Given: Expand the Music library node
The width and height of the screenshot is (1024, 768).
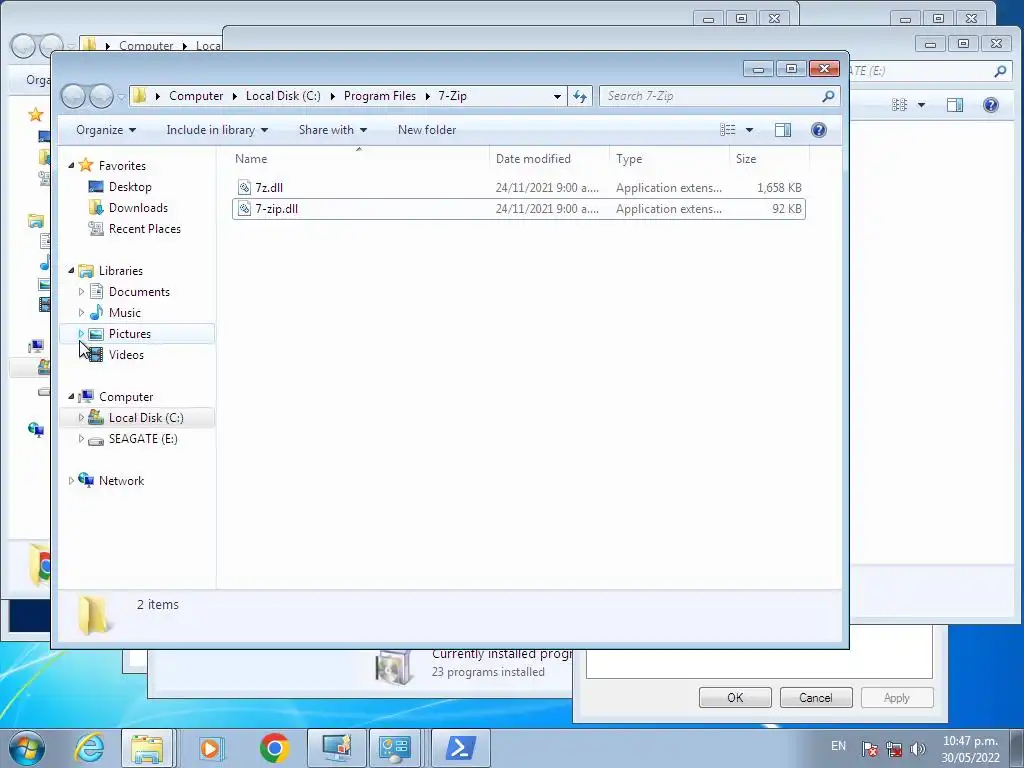Looking at the screenshot, I should click(x=81, y=313).
